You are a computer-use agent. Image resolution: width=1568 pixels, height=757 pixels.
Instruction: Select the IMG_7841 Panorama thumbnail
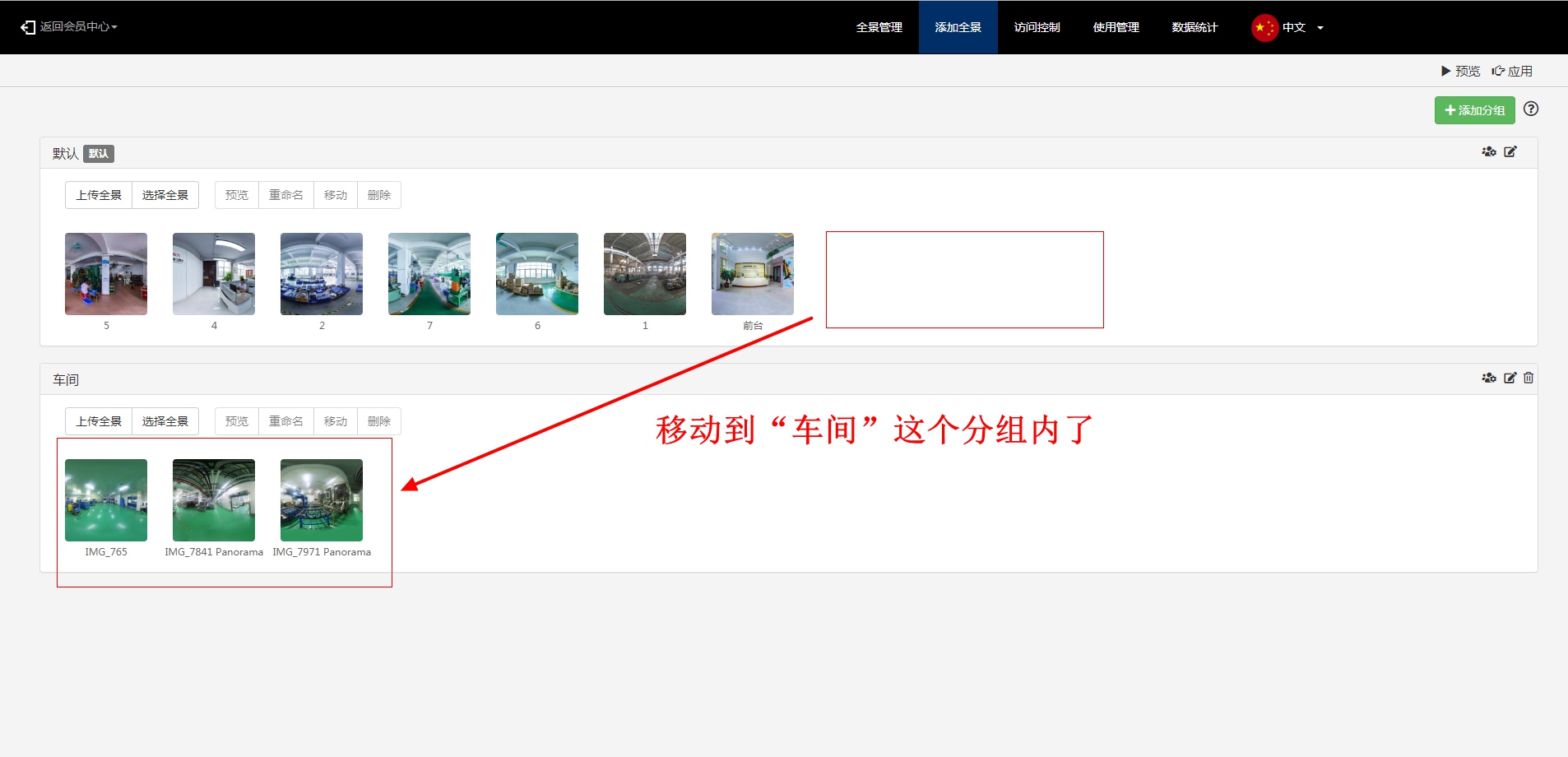(214, 500)
